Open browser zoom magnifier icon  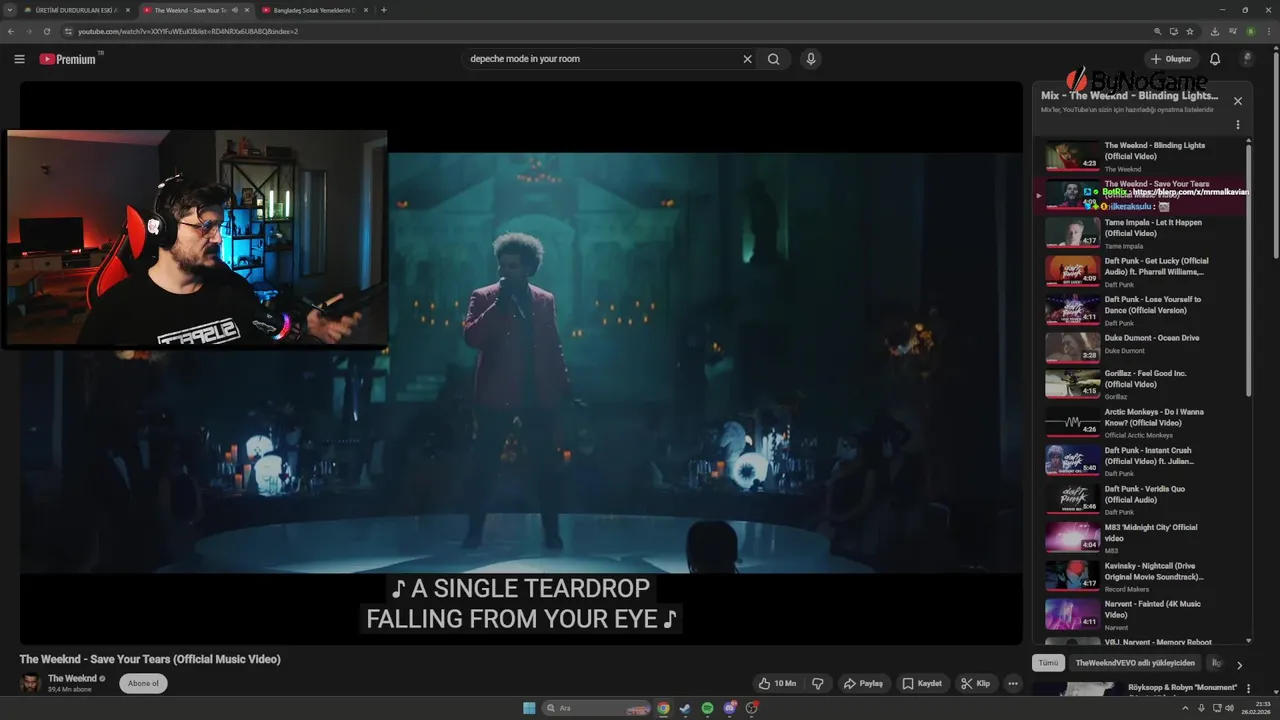tap(1158, 31)
